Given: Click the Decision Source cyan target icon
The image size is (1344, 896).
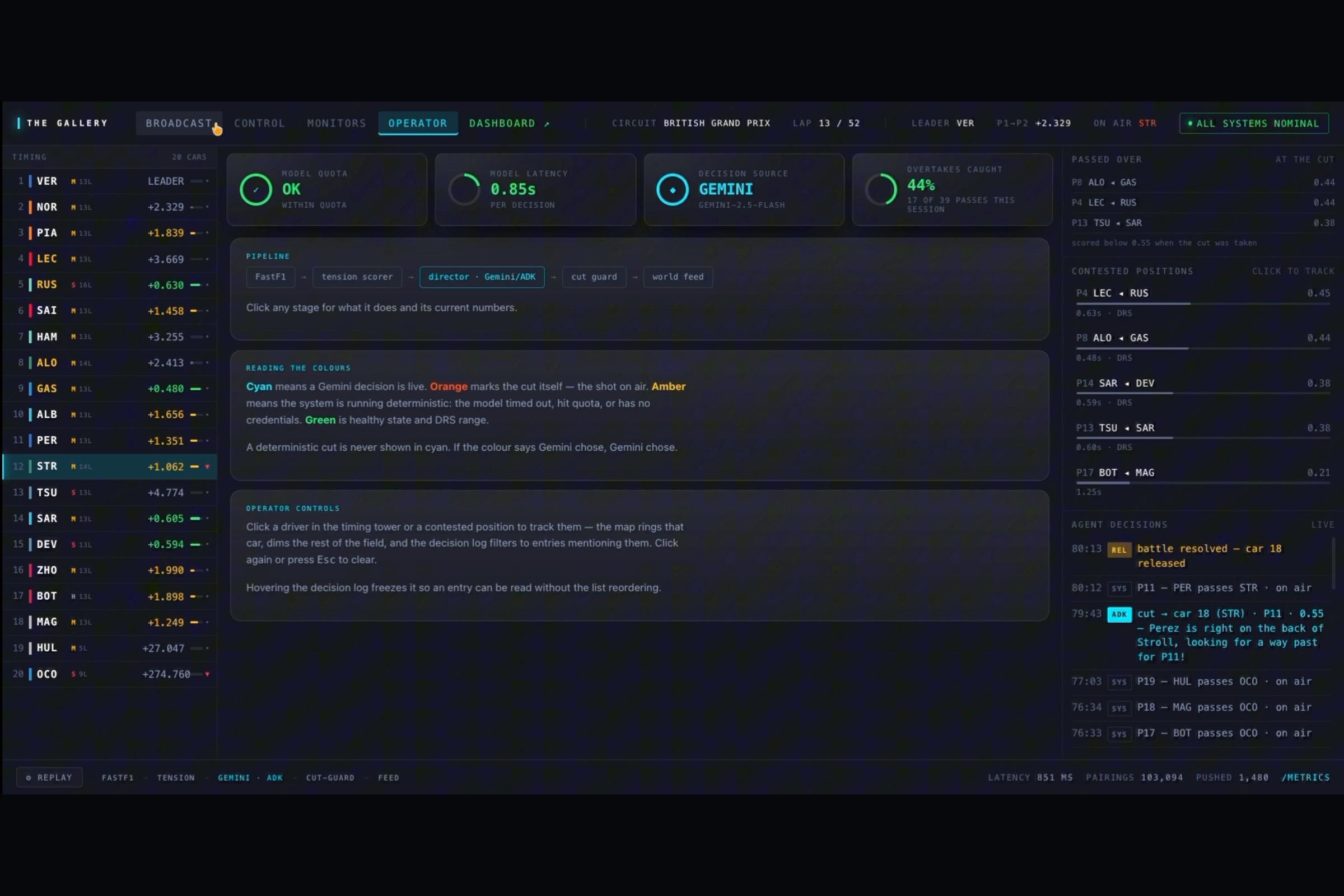Looking at the screenshot, I should (673, 189).
